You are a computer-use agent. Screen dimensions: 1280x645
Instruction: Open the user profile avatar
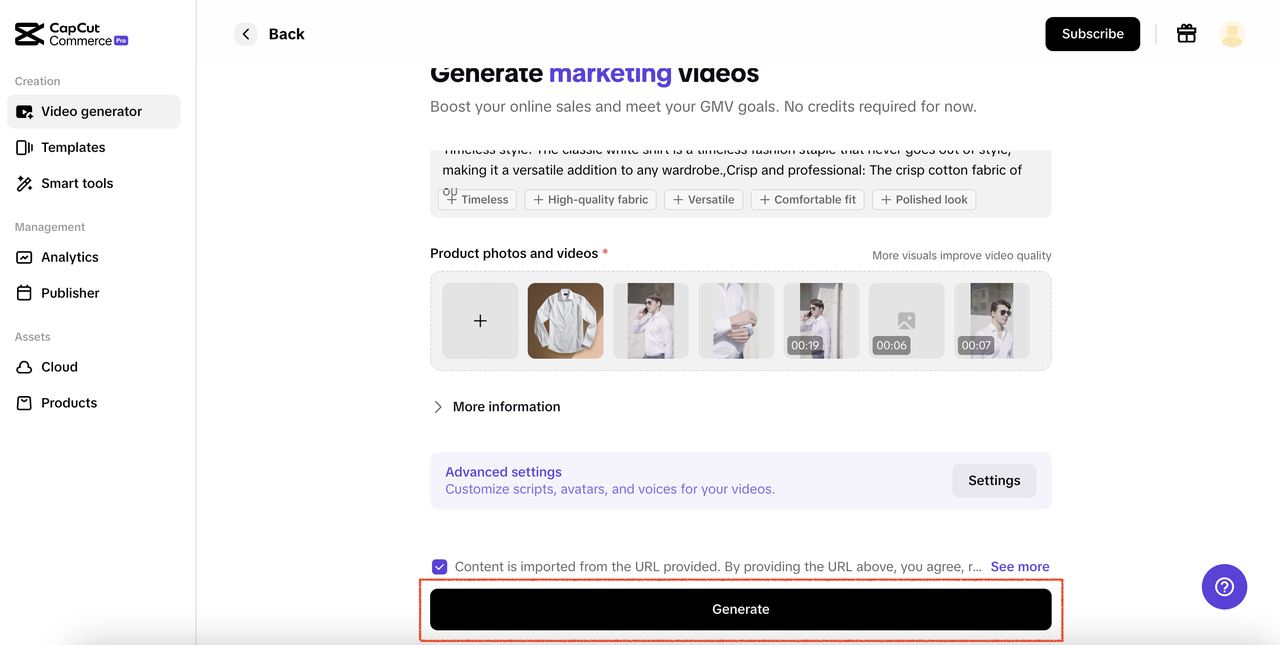1232,34
